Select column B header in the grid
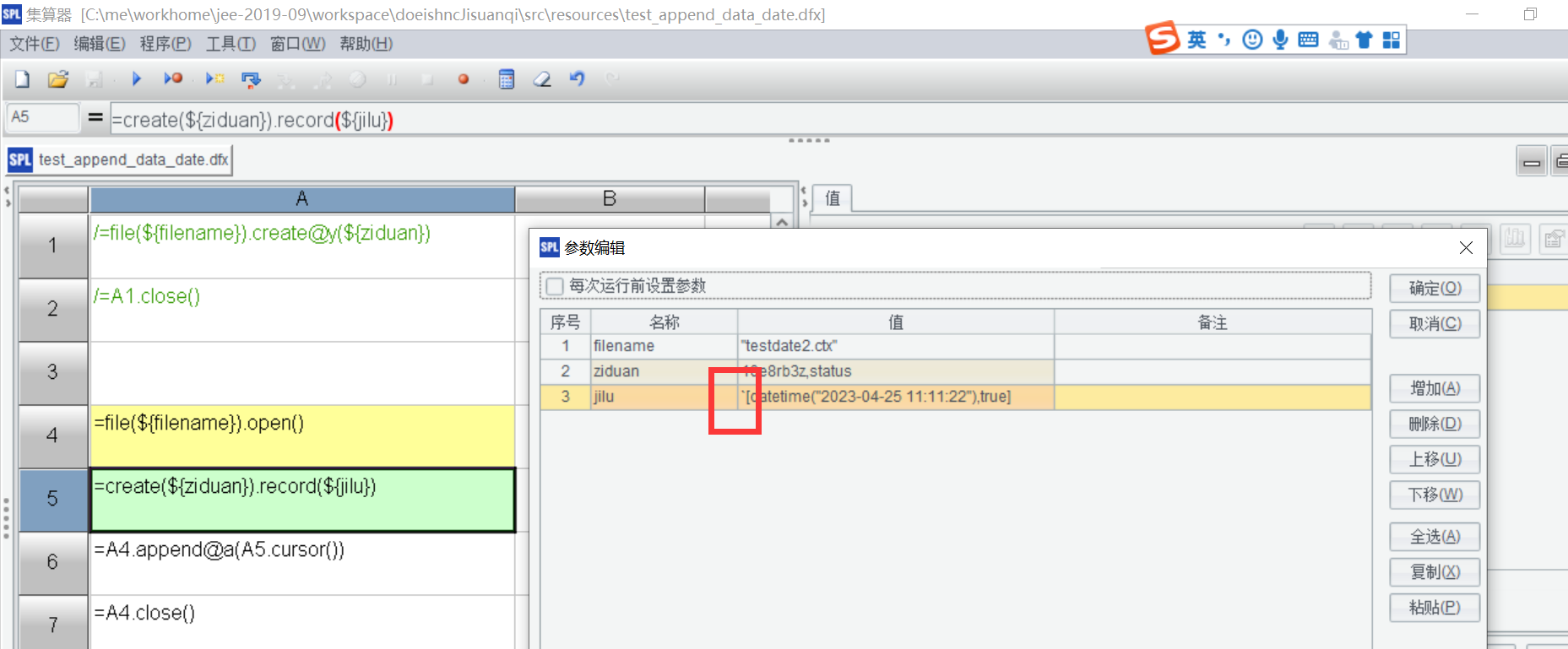1568x649 pixels. [610, 199]
